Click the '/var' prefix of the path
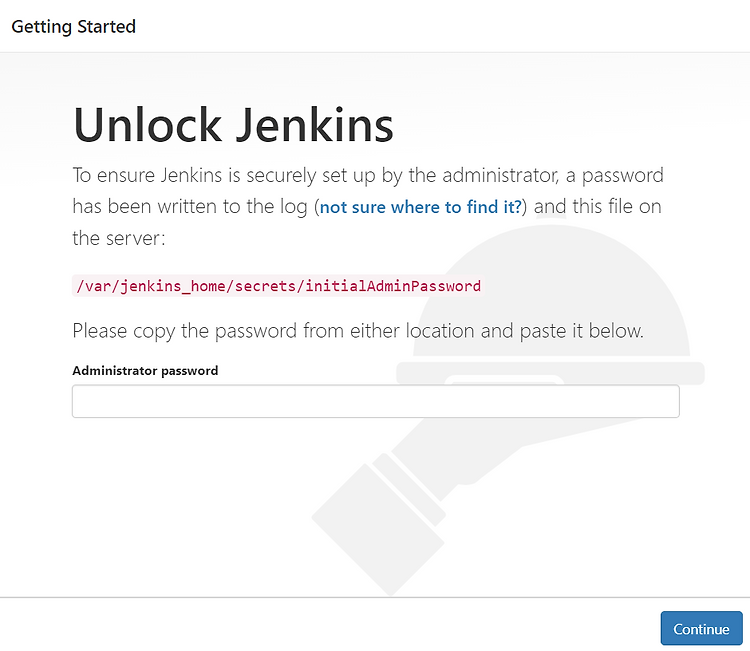This screenshot has height=651, width=750. (93, 286)
